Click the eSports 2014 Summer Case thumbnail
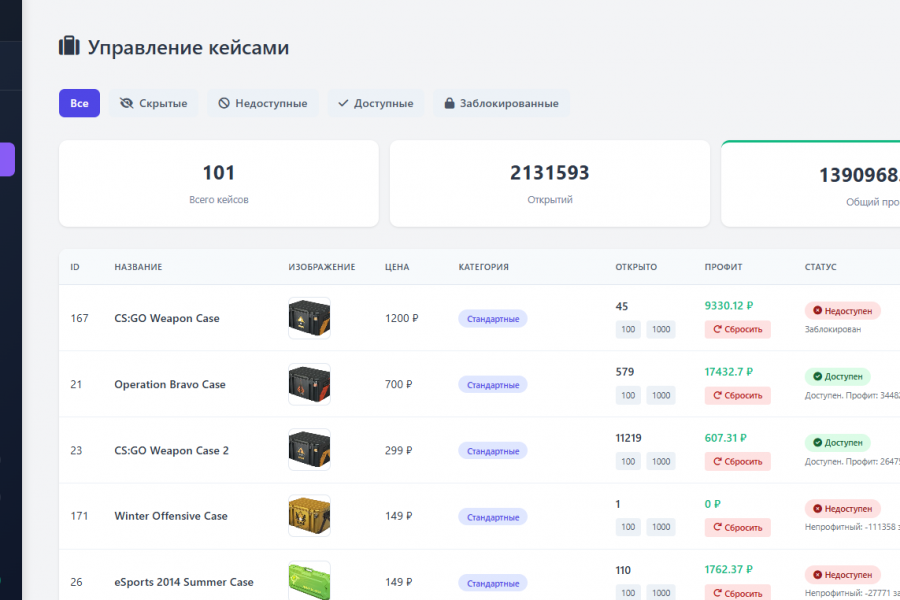 tap(309, 581)
